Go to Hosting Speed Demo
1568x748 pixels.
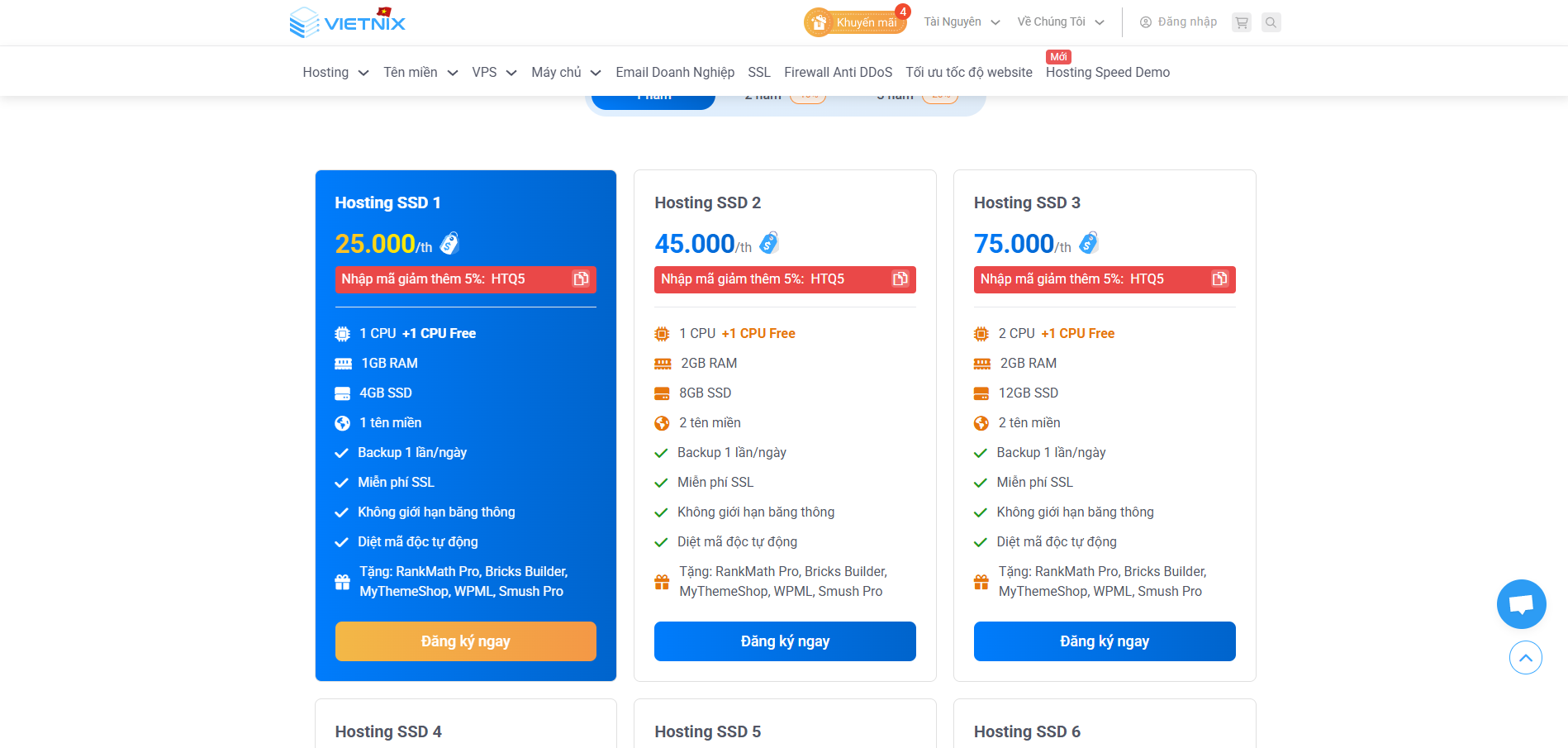point(1107,73)
